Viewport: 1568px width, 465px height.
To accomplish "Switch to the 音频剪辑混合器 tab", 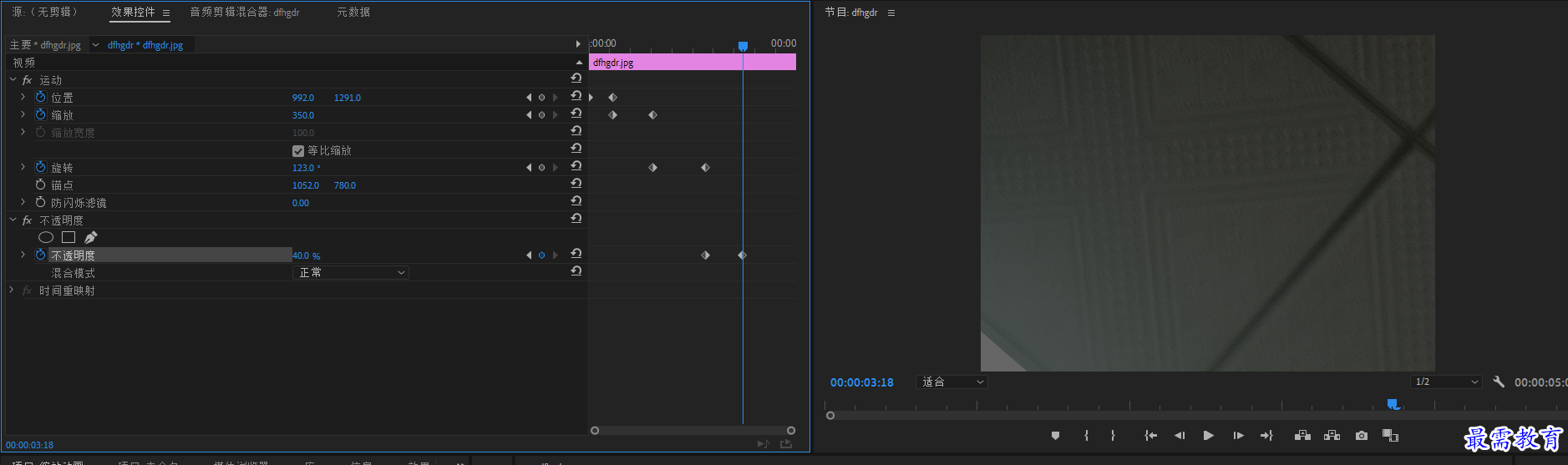I will click(245, 12).
